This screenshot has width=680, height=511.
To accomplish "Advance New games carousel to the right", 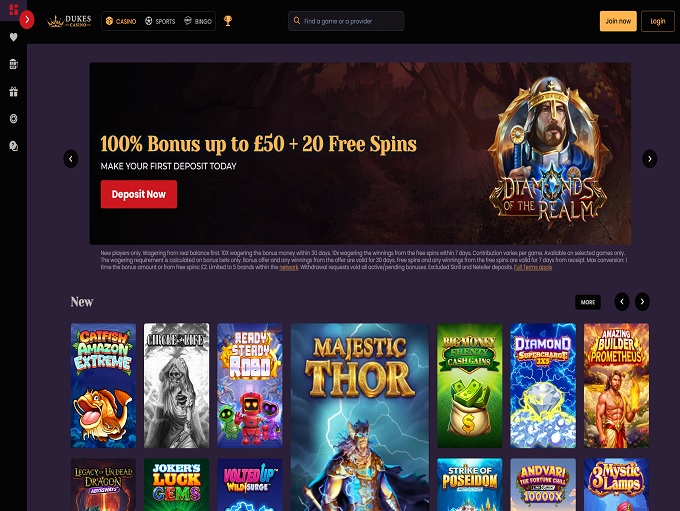I will pyautogui.click(x=642, y=301).
